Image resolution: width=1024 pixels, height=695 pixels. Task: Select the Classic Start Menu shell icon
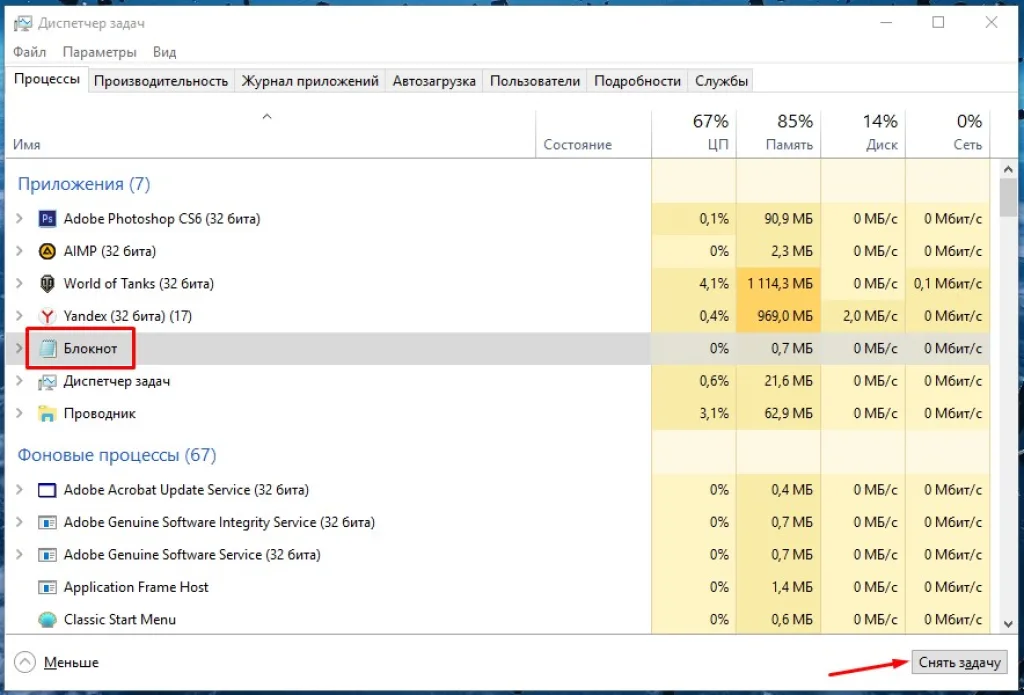click(x=47, y=619)
